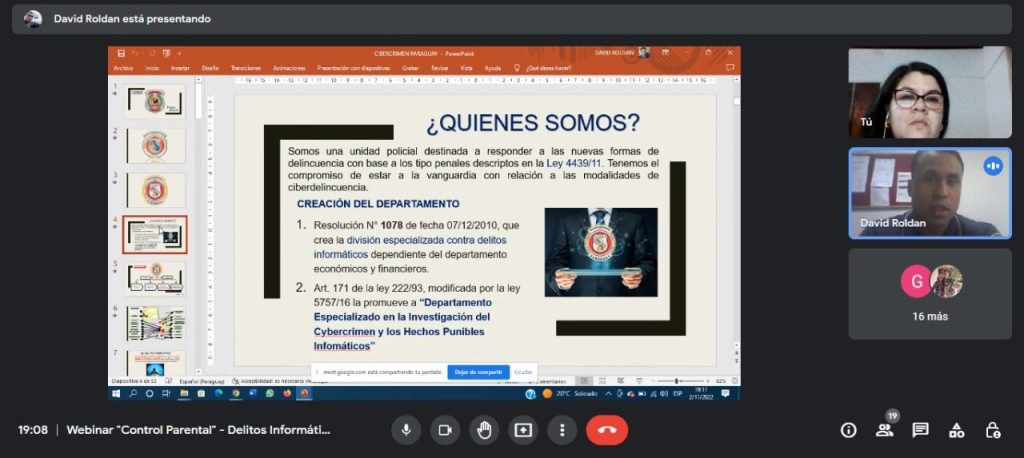Open the 'Transiciones' ribbon tab

[246, 68]
